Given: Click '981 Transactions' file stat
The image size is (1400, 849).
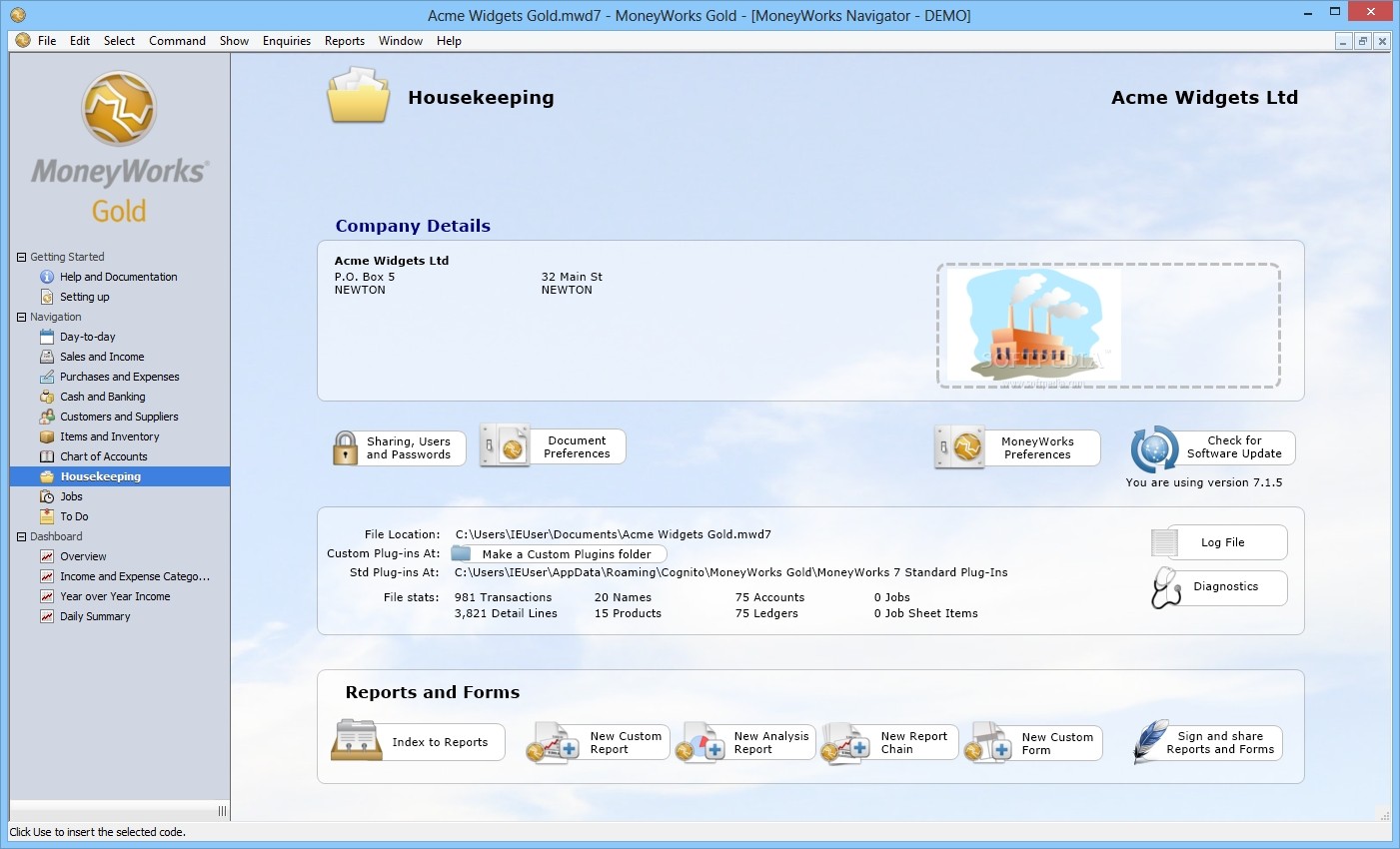Looking at the screenshot, I should tap(503, 597).
